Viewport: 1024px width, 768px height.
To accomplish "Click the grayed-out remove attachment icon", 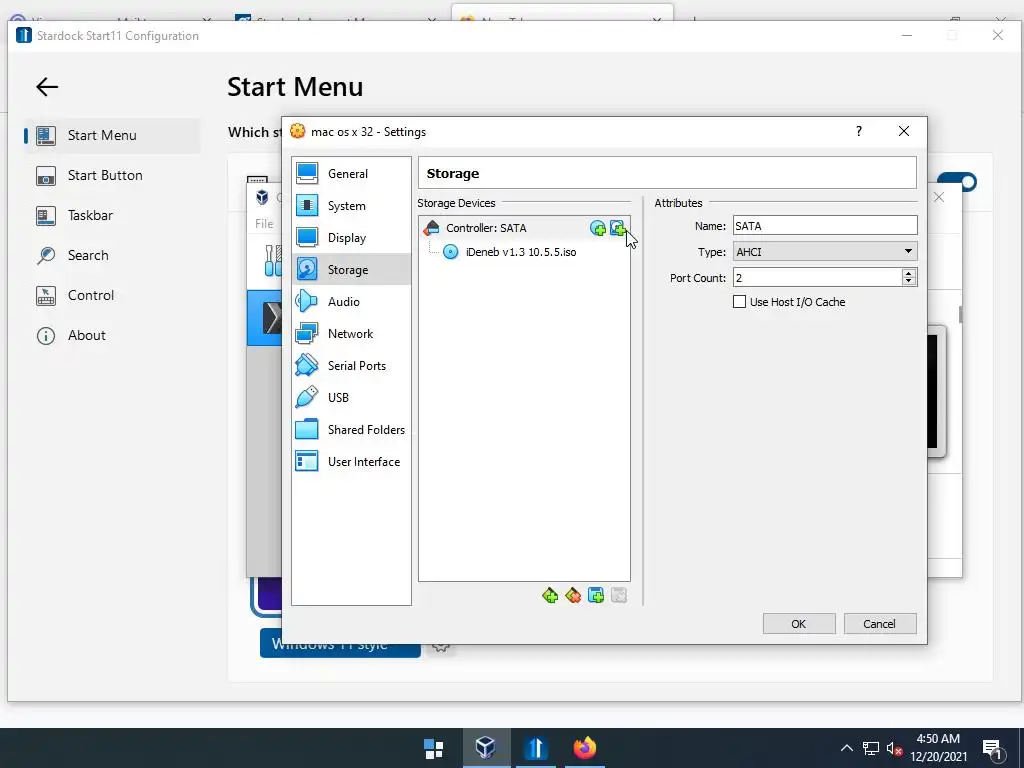I will click(618, 595).
